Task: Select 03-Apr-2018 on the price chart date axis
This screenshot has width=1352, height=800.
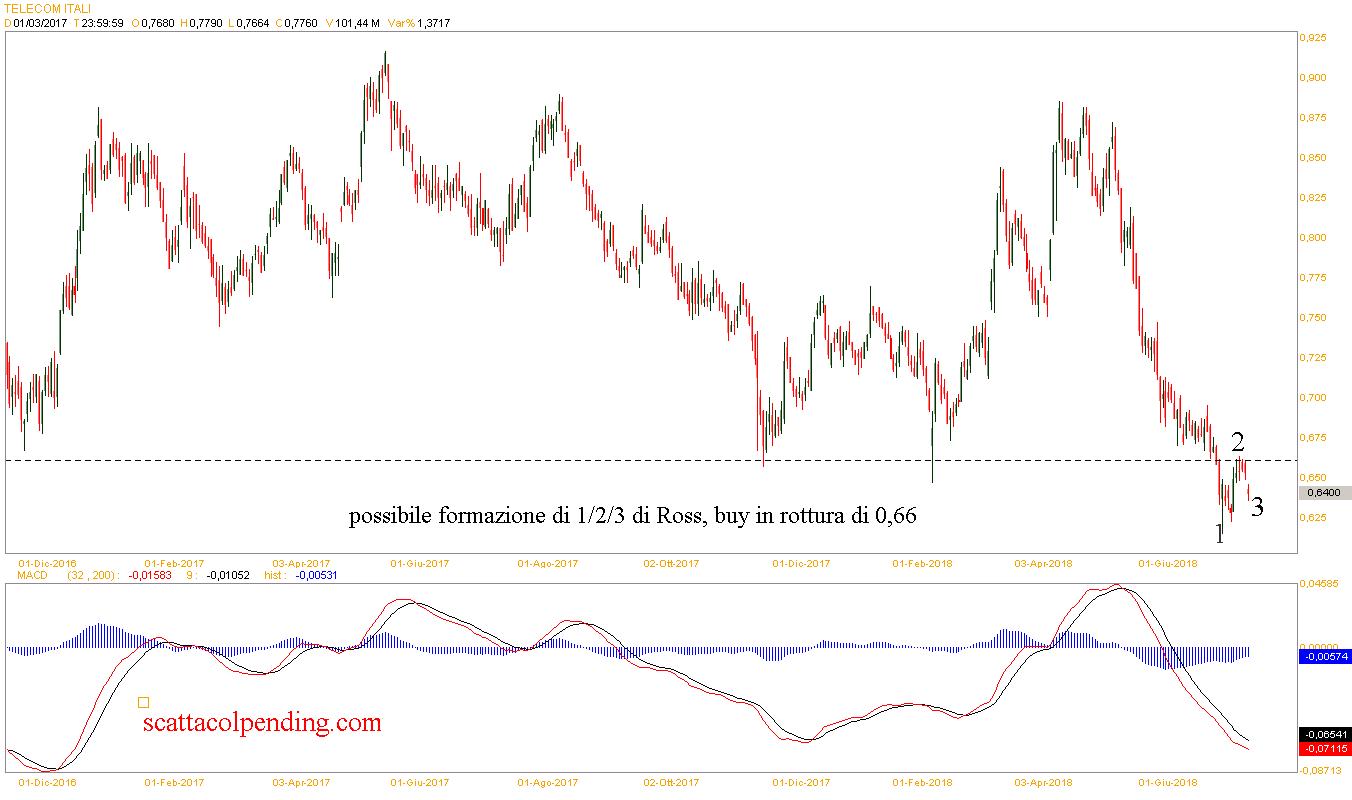Action: (x=1044, y=563)
